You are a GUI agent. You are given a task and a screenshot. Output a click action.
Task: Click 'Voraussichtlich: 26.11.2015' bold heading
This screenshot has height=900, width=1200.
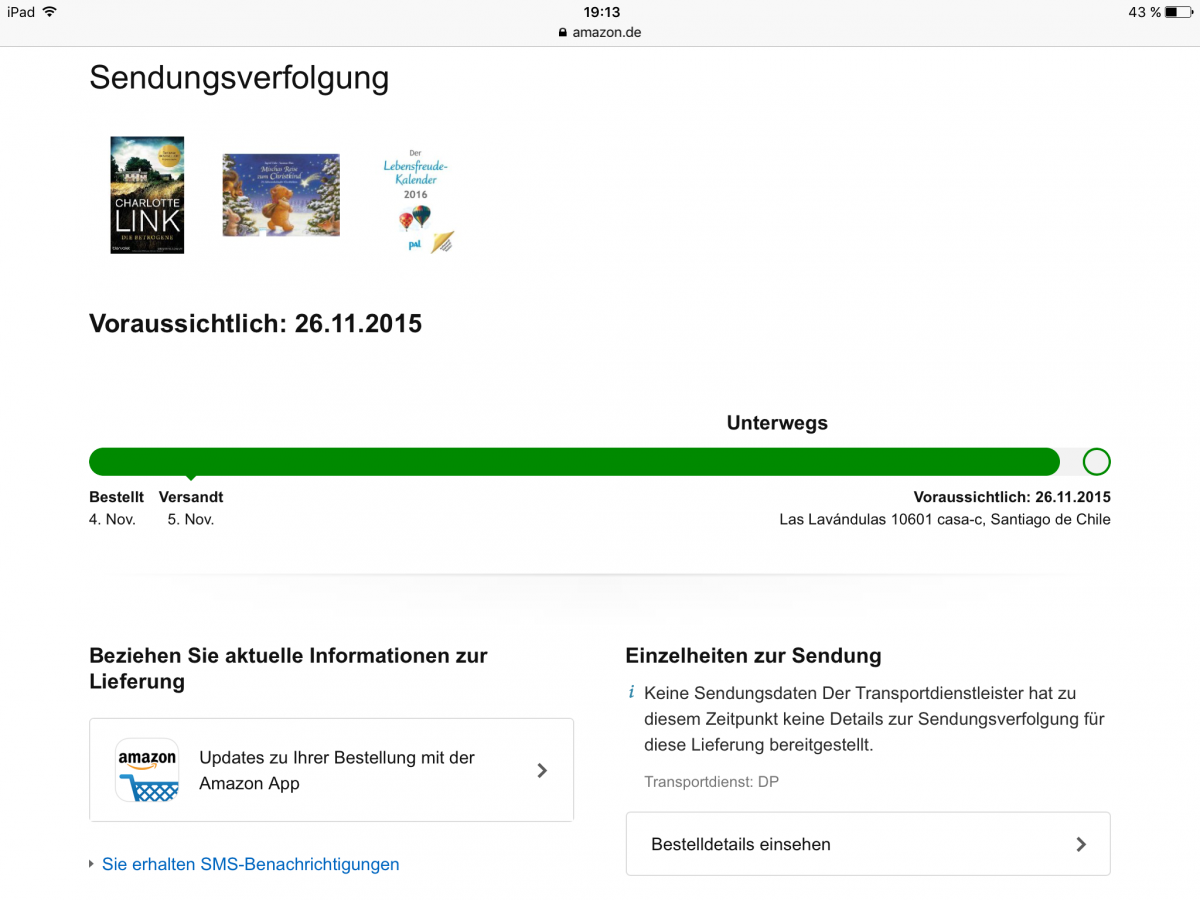click(255, 324)
